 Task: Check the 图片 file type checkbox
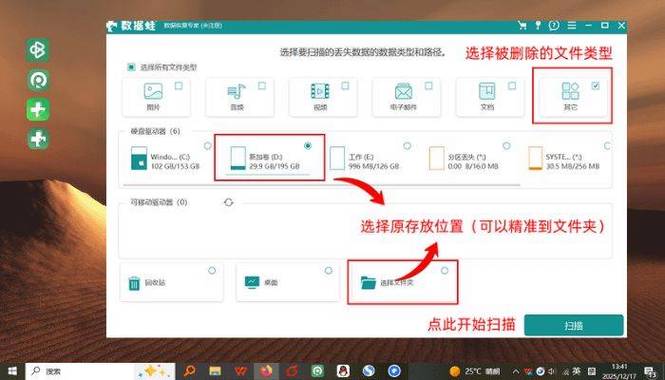point(179,86)
